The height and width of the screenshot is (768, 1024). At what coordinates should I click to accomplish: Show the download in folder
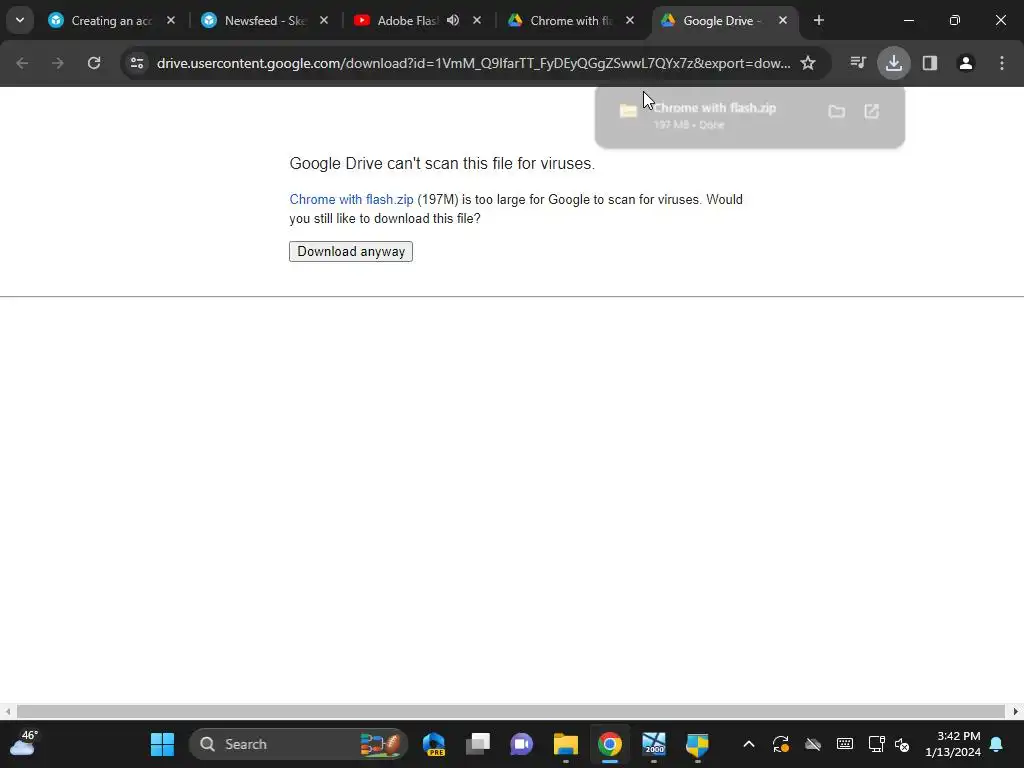pos(837,112)
